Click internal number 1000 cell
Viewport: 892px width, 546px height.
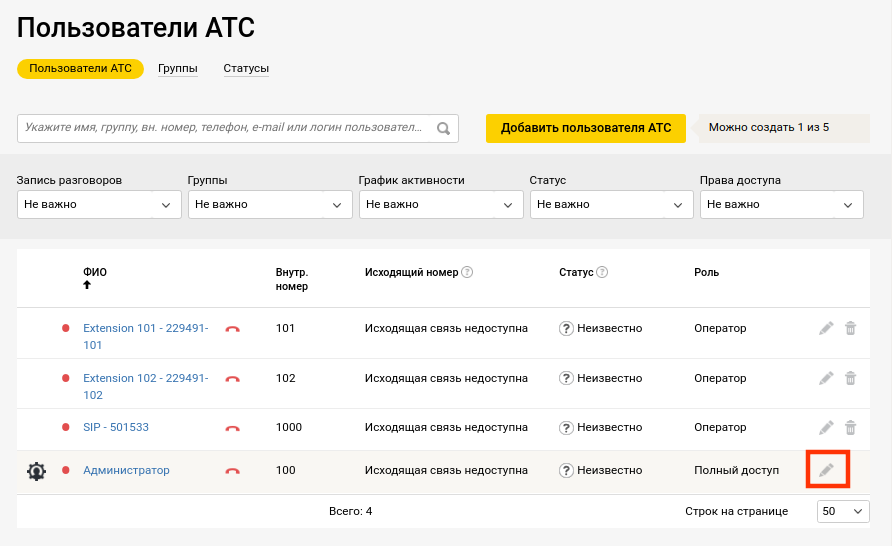click(x=288, y=427)
